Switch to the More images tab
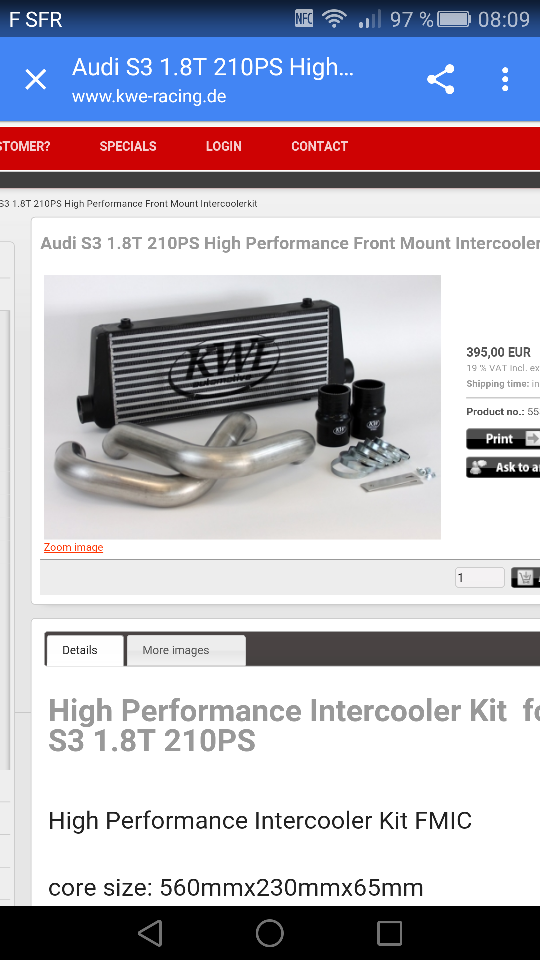Image resolution: width=540 pixels, height=960 pixels. 186,650
